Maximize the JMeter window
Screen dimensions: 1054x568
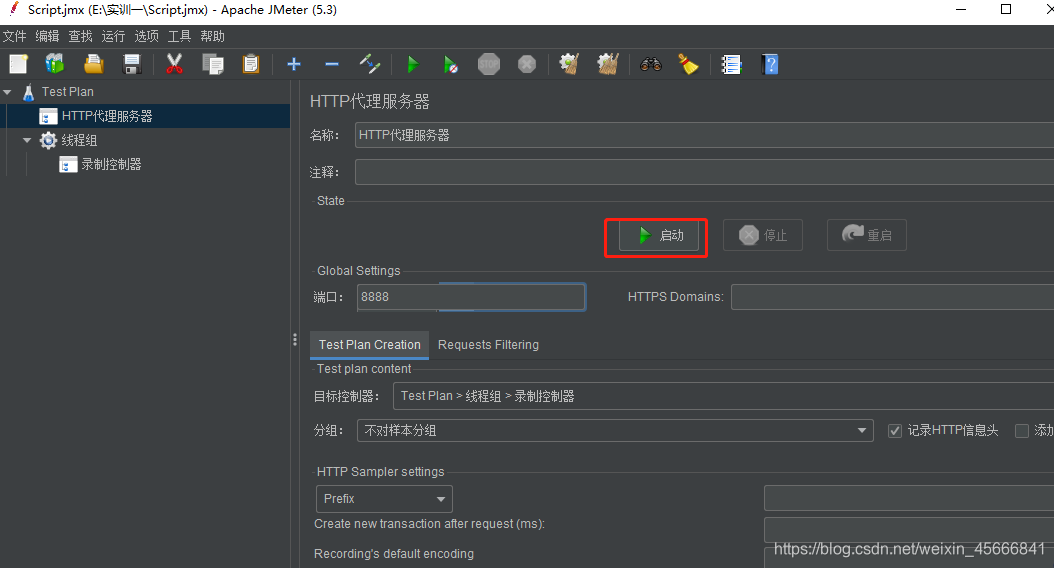coord(1006,9)
